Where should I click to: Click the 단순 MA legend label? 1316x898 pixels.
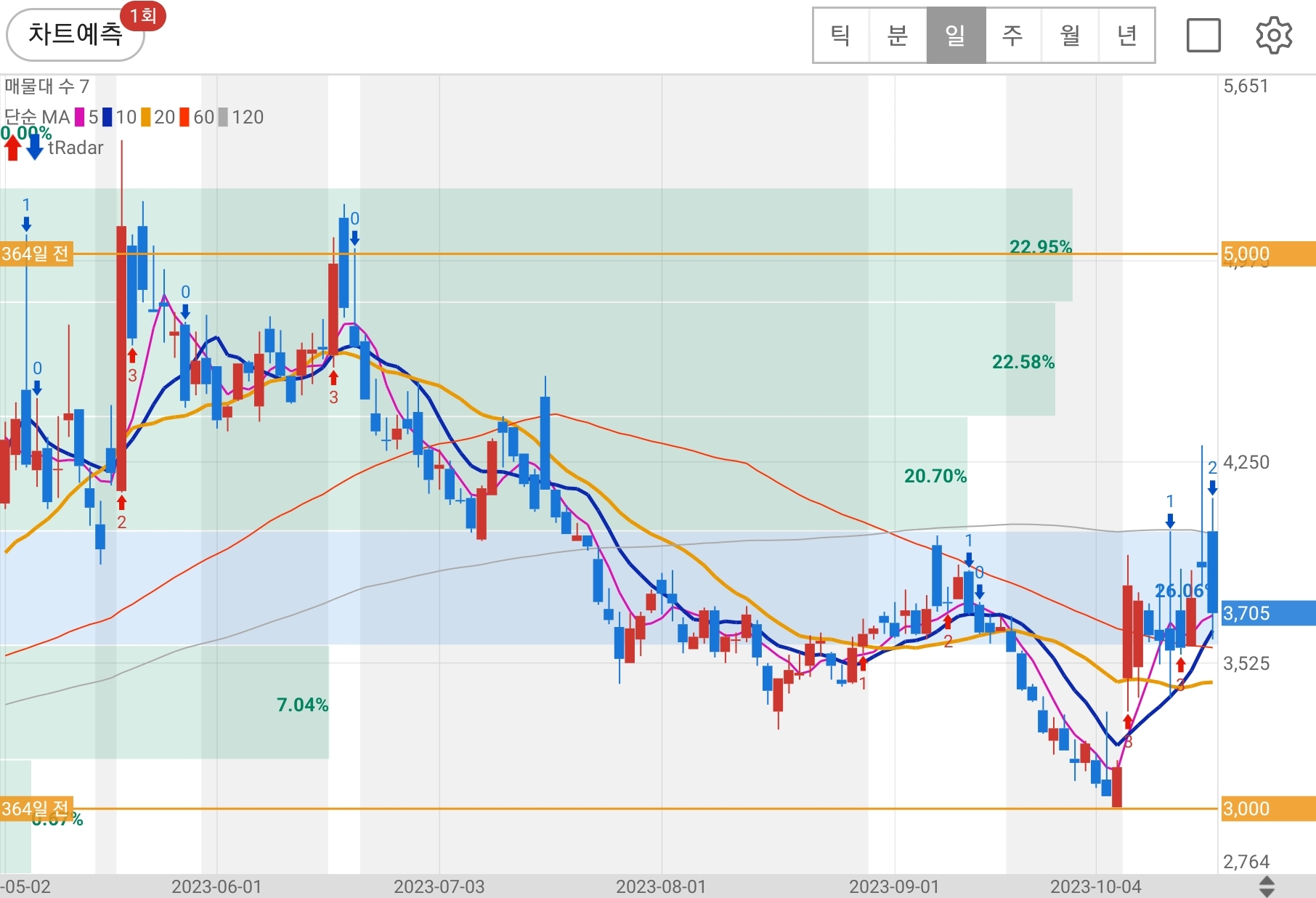pos(37,117)
